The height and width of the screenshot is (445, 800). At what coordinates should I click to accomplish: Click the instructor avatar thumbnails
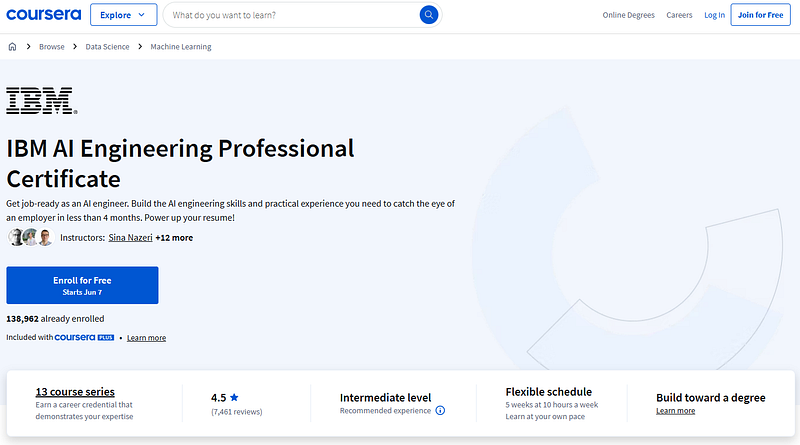click(31, 237)
